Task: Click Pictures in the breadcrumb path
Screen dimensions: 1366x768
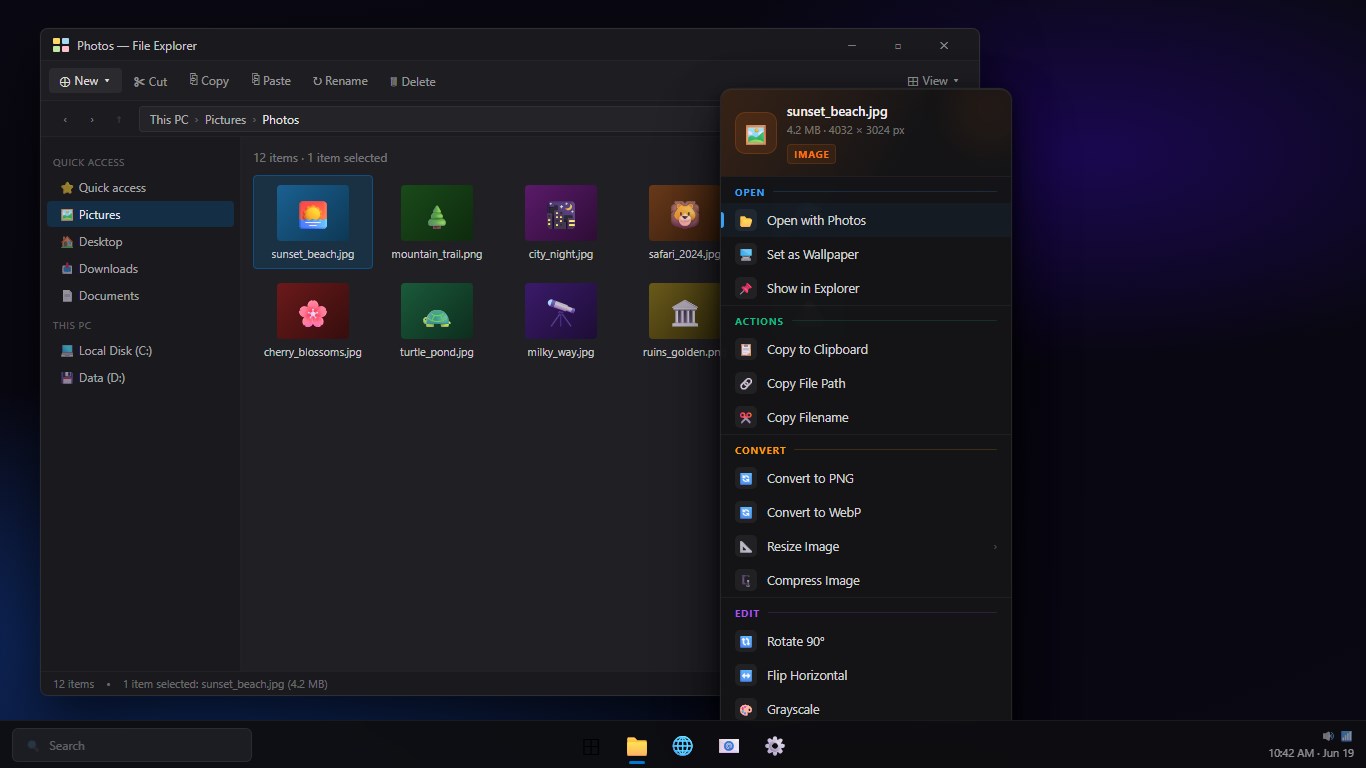Action: tap(225, 120)
